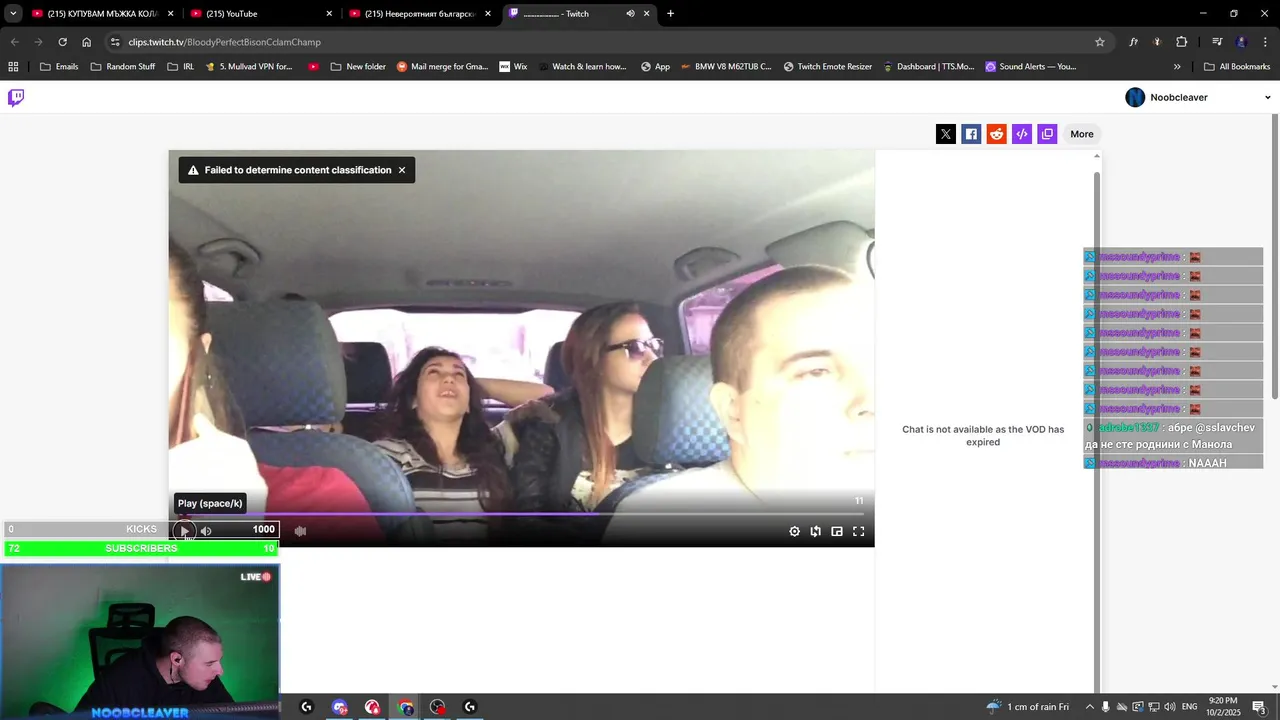
Task: Copy clip link icon
Action: (1047, 134)
